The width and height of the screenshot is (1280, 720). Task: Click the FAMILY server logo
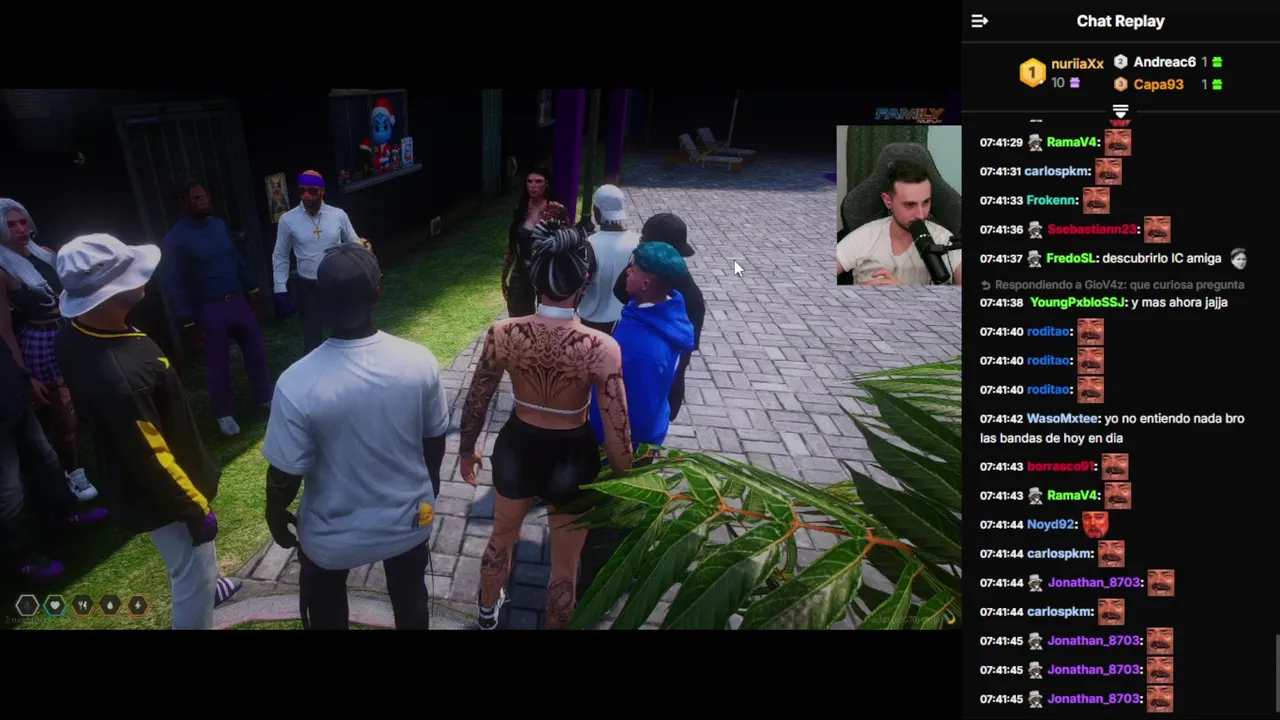909,115
